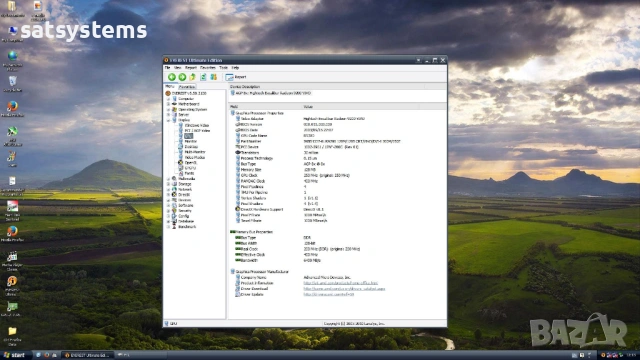Open the Help menu

click(x=235, y=67)
